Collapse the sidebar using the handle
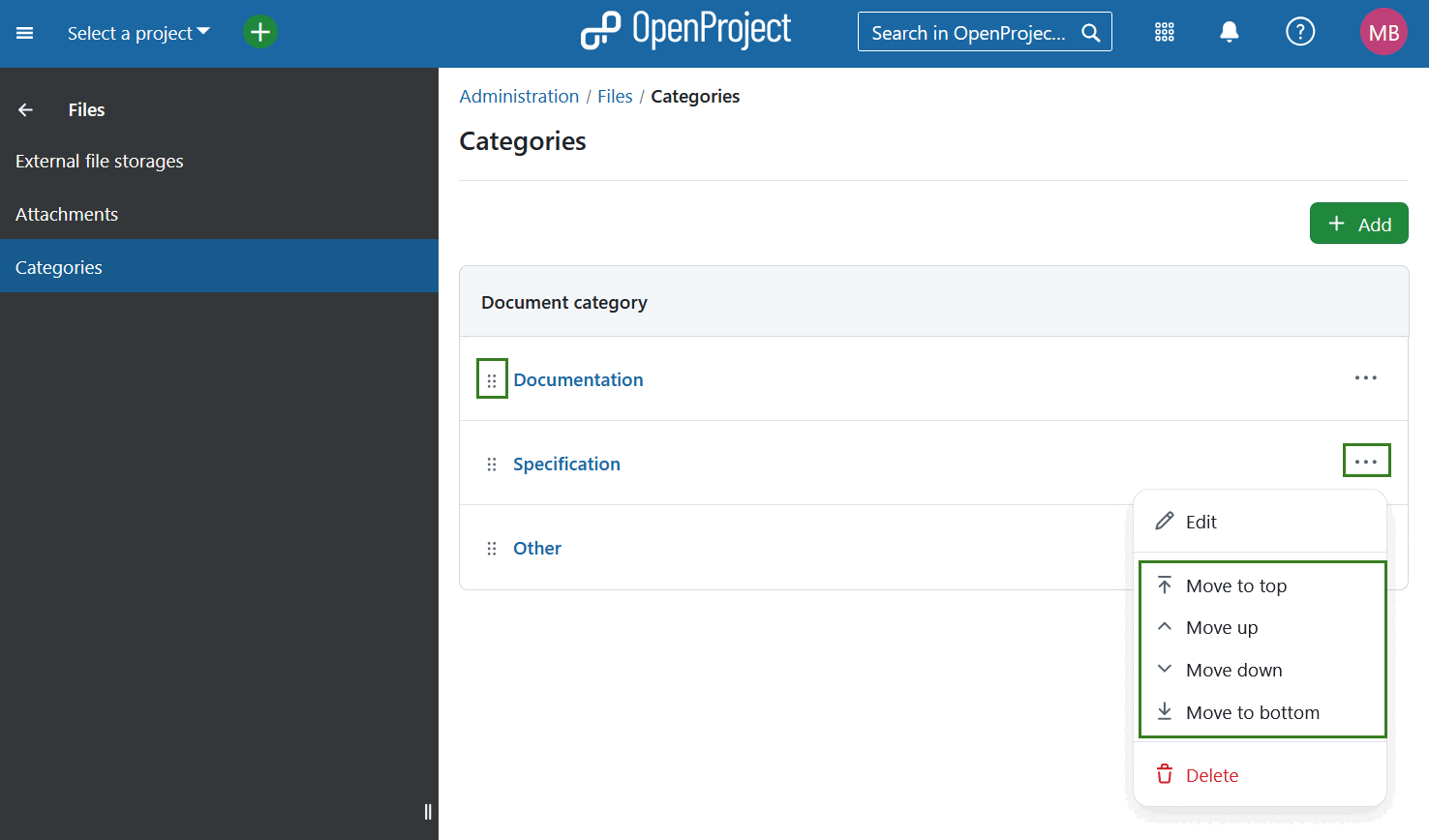Screen dimensions: 1429x840 click(x=427, y=812)
